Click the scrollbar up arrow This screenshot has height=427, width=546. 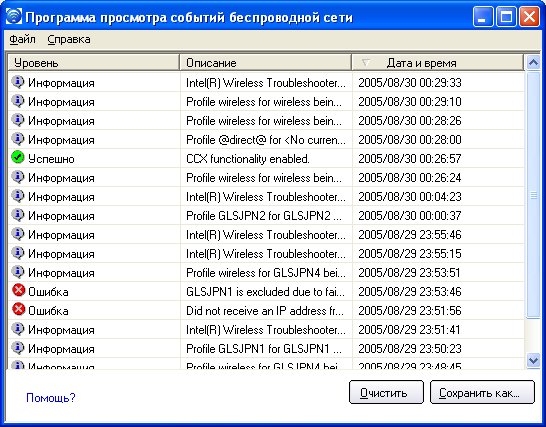(x=533, y=63)
